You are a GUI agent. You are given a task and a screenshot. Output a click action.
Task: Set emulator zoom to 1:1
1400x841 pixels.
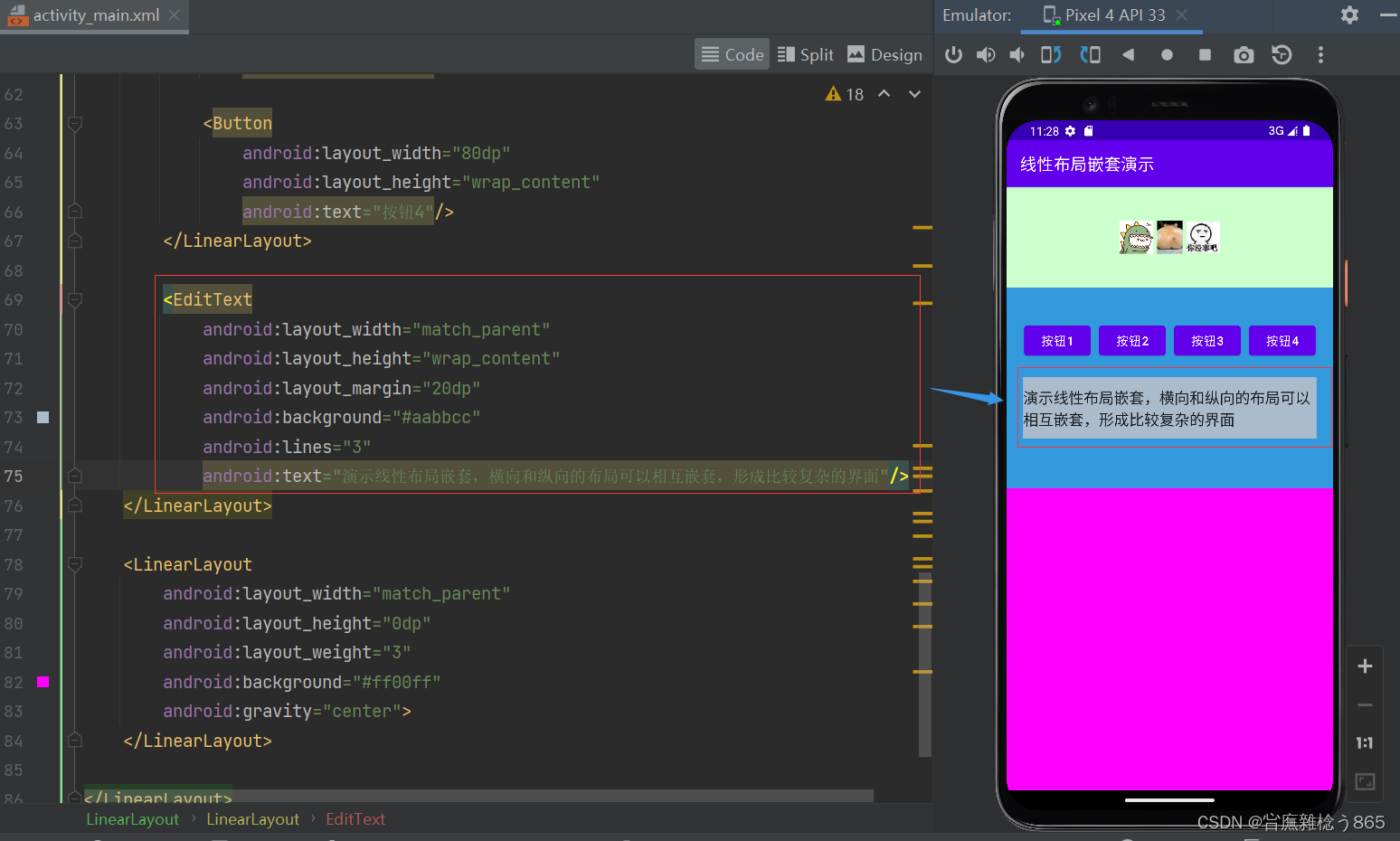click(1366, 742)
